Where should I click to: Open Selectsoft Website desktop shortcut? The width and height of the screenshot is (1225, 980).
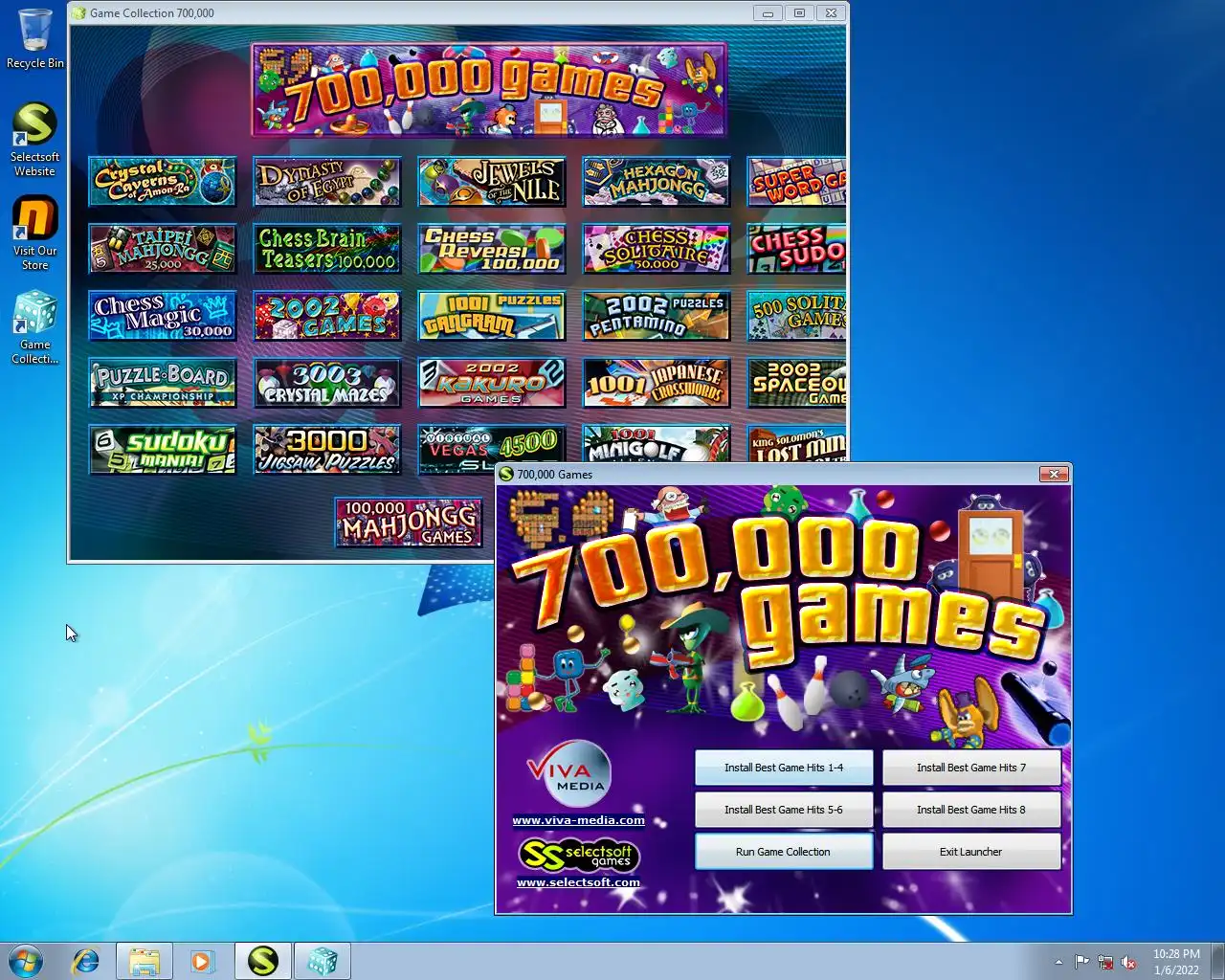click(34, 140)
